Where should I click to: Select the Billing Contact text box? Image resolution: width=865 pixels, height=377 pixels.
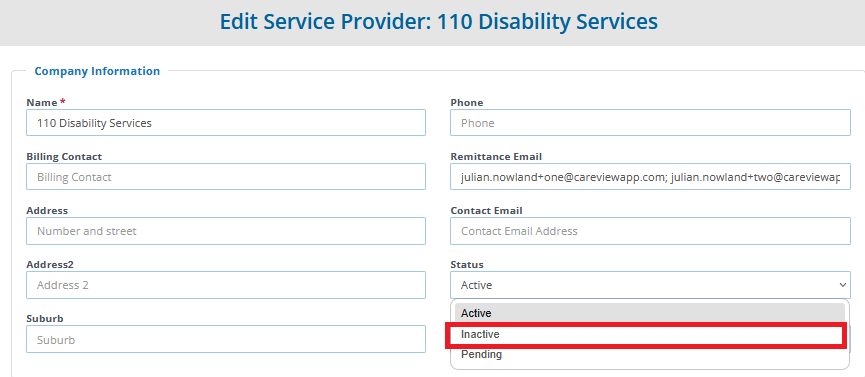[x=226, y=177]
